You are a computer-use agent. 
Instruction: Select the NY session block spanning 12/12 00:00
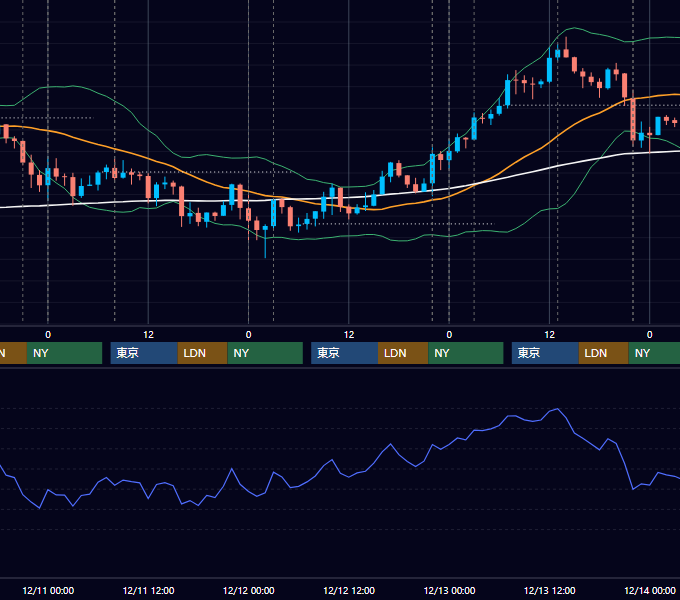(265, 353)
